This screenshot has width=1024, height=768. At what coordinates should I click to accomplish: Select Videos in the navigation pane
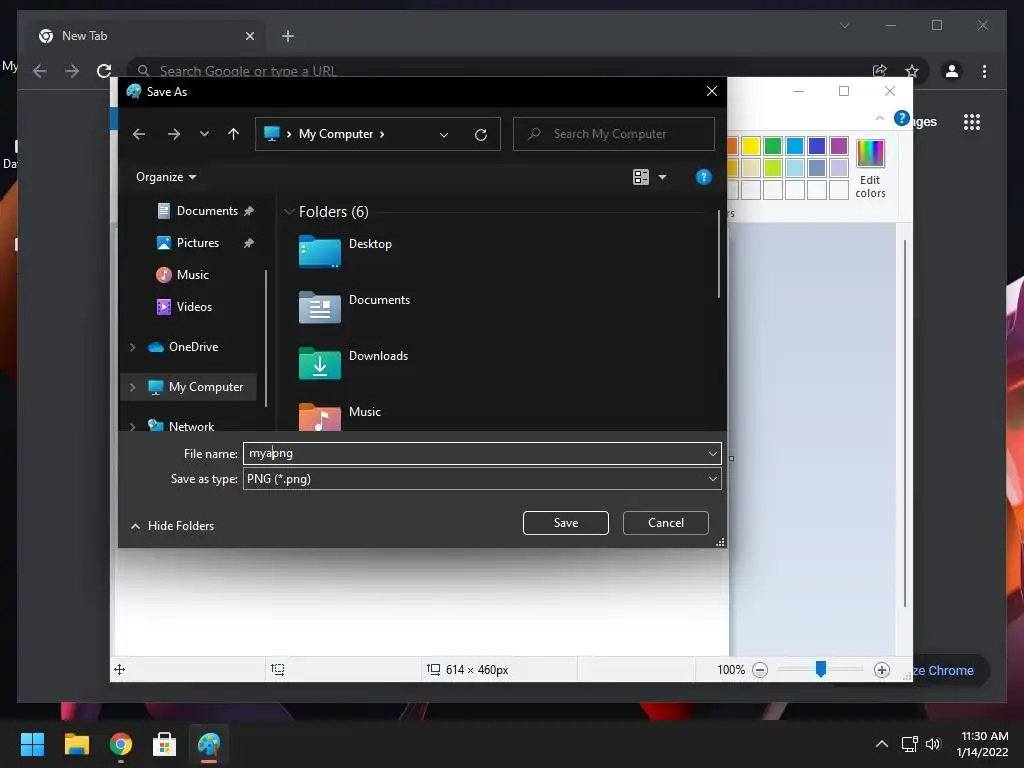click(x=185, y=307)
